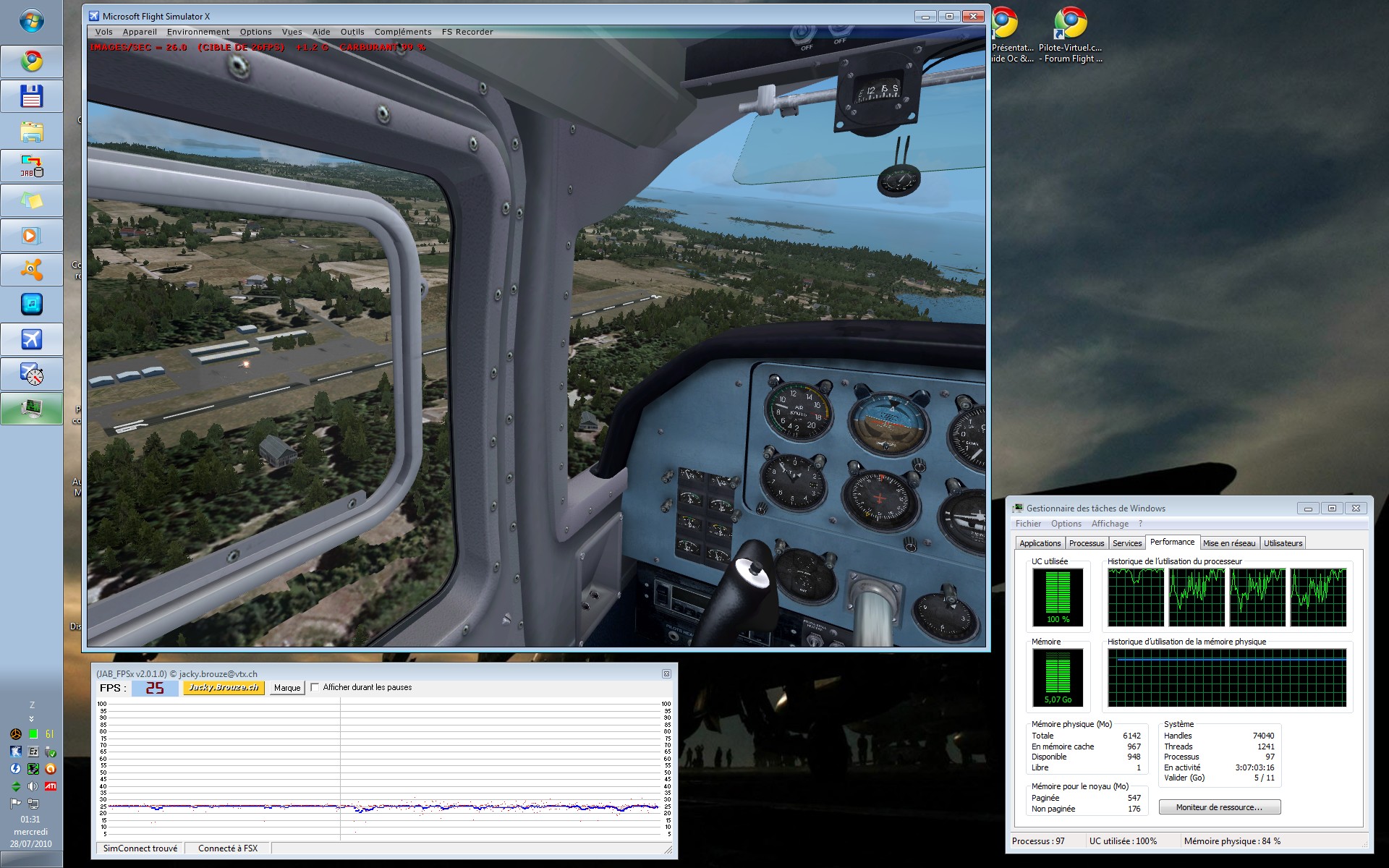Image resolution: width=1389 pixels, height=868 pixels.
Task: Open the Environnement menu in FSX
Action: (x=198, y=32)
